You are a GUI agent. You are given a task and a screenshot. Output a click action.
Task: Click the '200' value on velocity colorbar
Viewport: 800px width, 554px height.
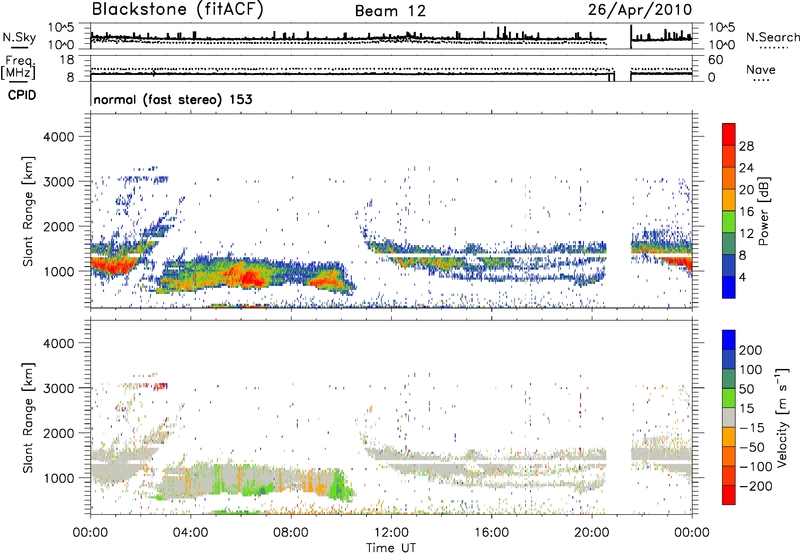(x=751, y=350)
